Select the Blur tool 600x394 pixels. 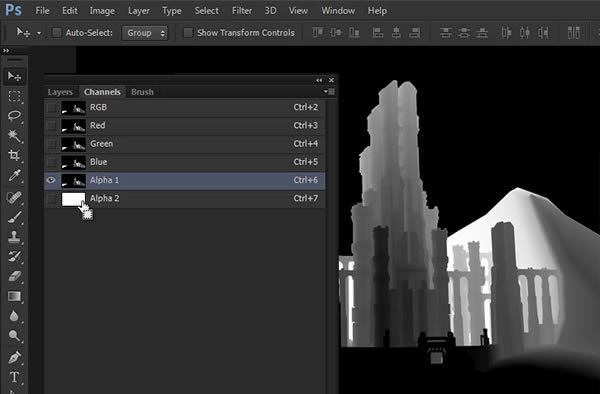[x=15, y=316]
